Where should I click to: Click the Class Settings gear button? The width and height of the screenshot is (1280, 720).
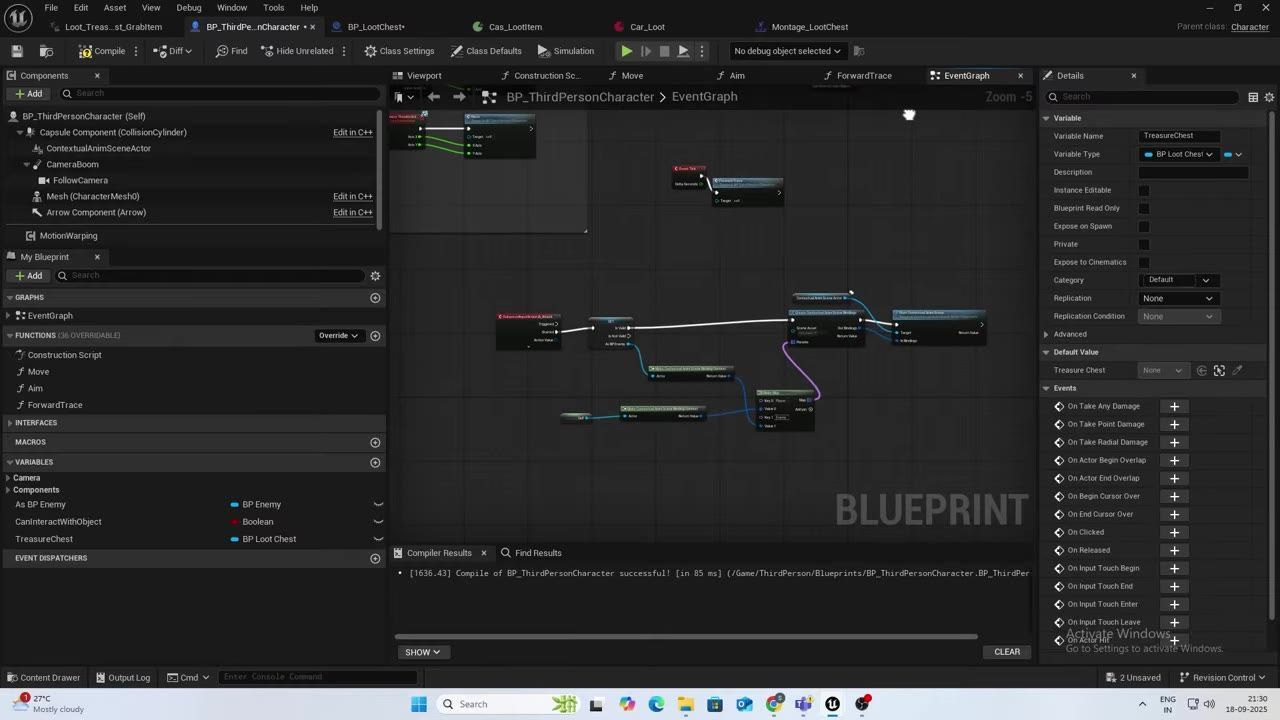(x=399, y=51)
